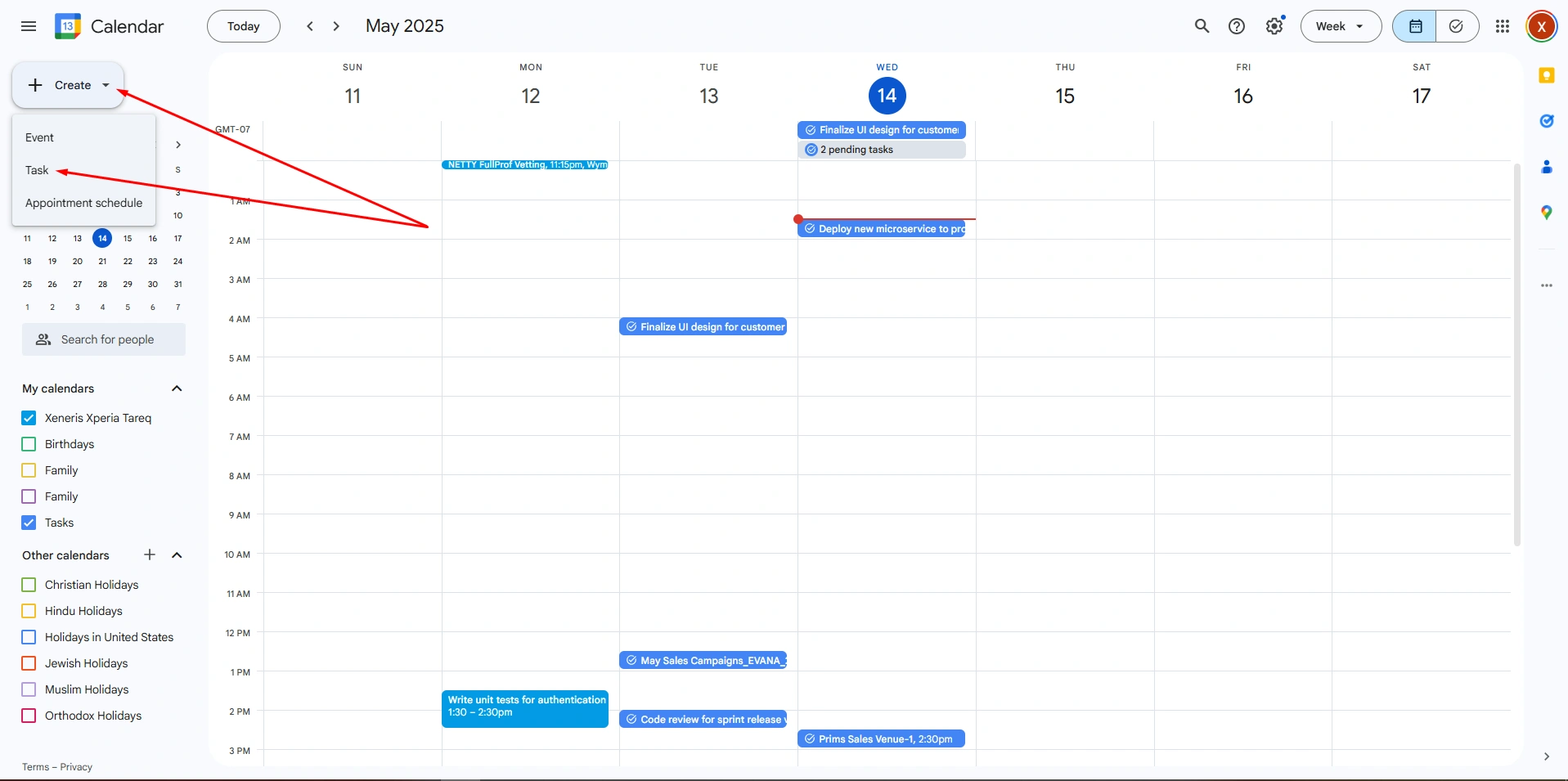This screenshot has height=781, width=1568.
Task: Switch to Tasks view icon
Action: pyautogui.click(x=1456, y=26)
